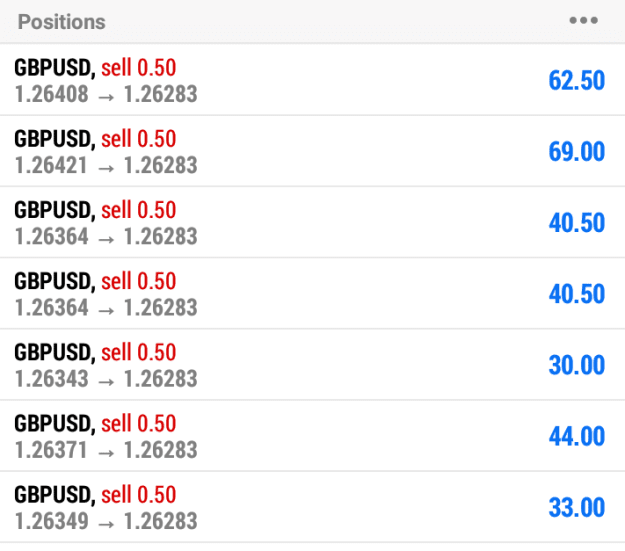Select the GBPUSD position opened at 1.26421
The width and height of the screenshot is (625, 551).
(x=312, y=151)
